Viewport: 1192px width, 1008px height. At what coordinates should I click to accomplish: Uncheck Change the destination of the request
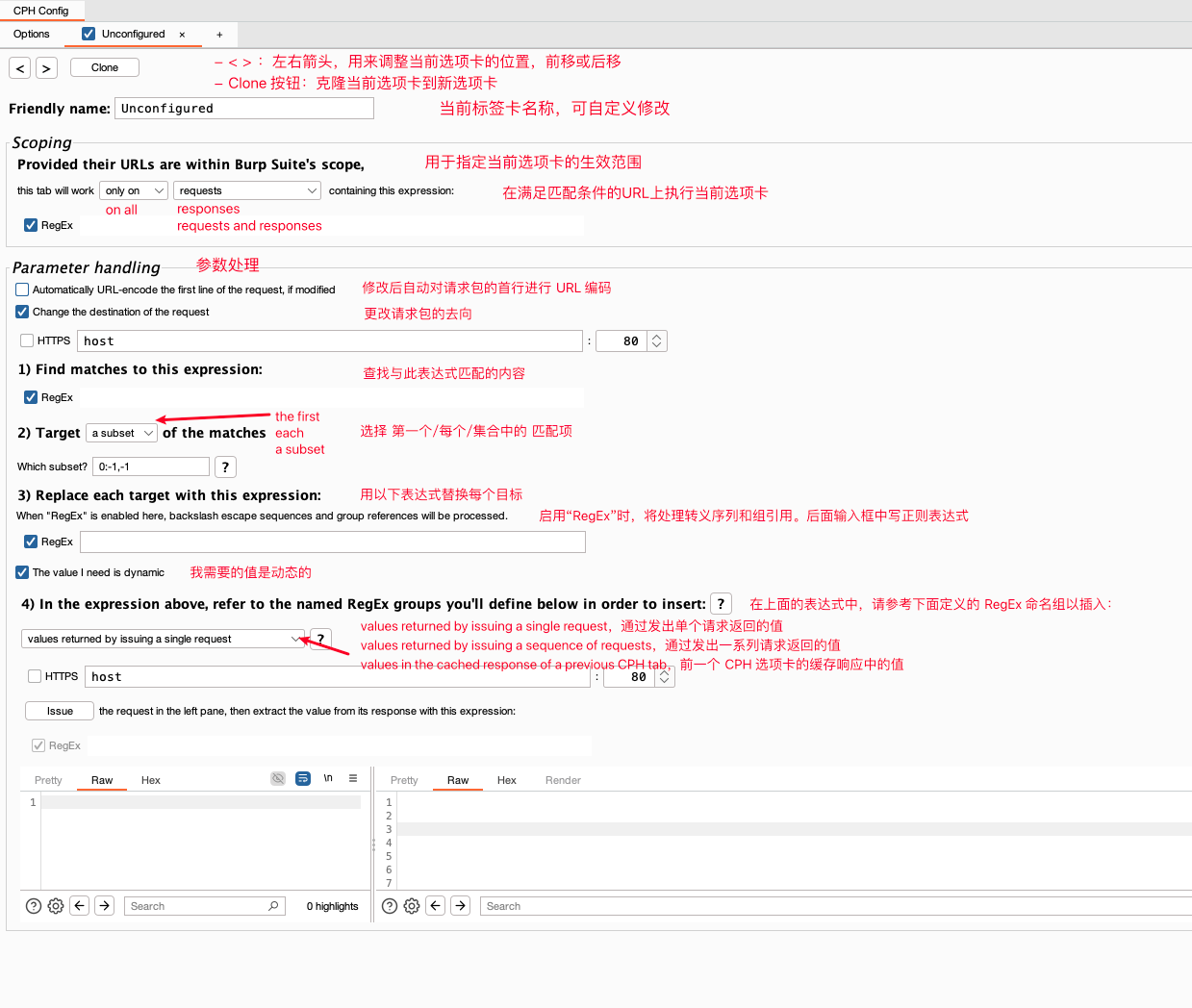(22, 312)
